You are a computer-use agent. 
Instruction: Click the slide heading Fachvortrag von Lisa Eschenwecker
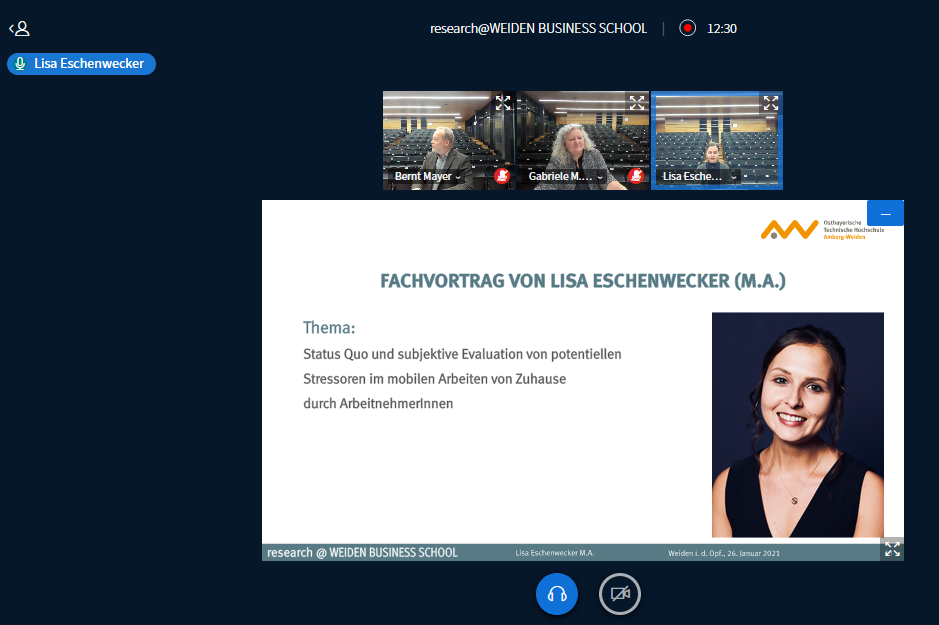(583, 281)
